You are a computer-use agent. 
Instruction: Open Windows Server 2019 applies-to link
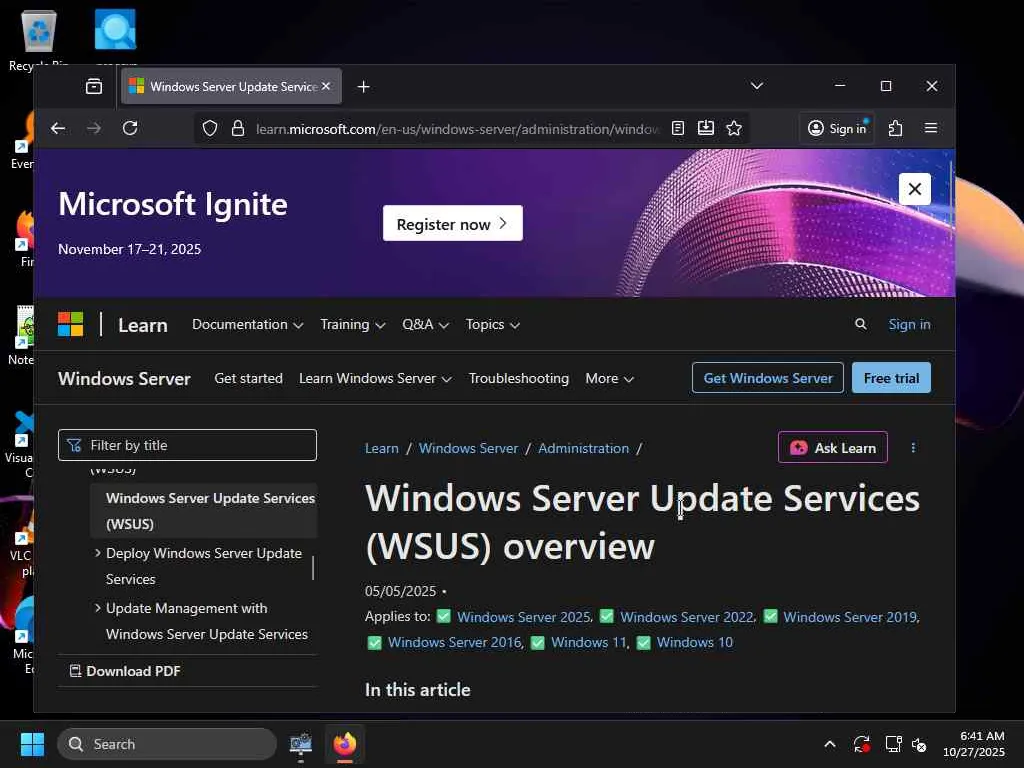pyautogui.click(x=851, y=617)
